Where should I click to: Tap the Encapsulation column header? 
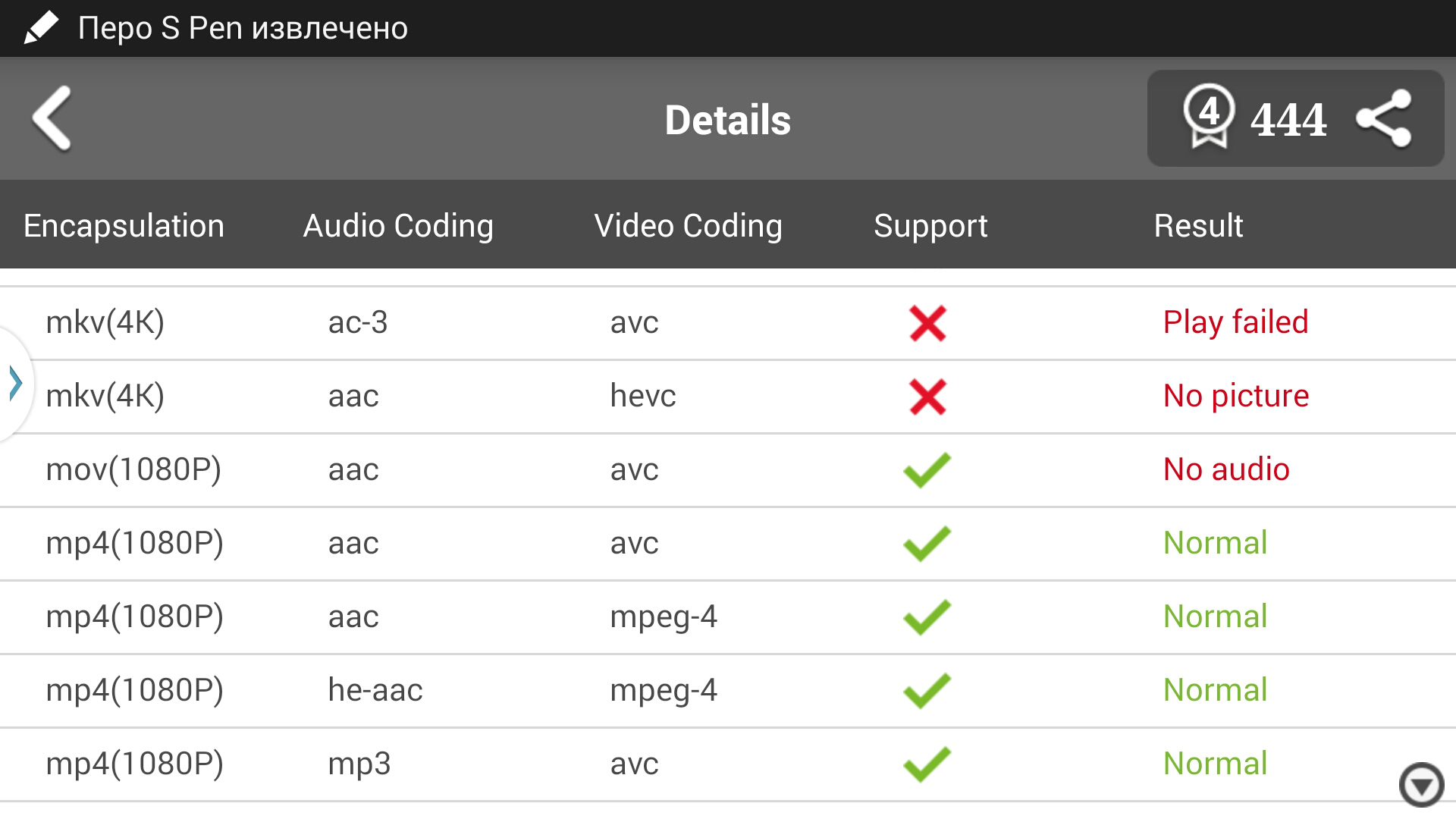124,226
